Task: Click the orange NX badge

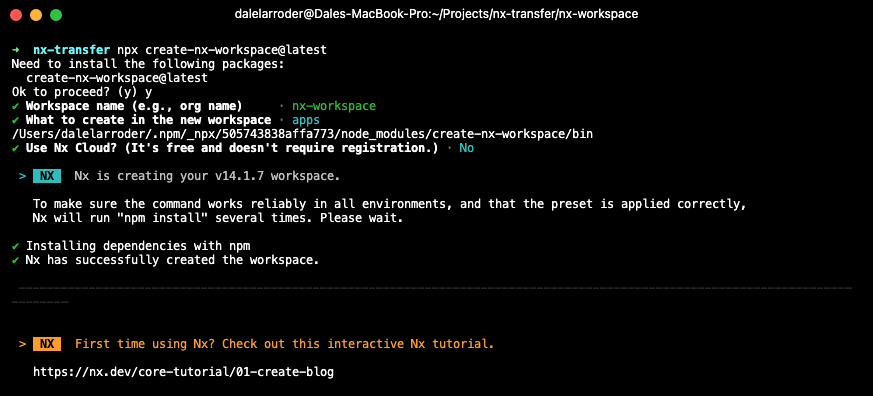Action: coord(47,344)
